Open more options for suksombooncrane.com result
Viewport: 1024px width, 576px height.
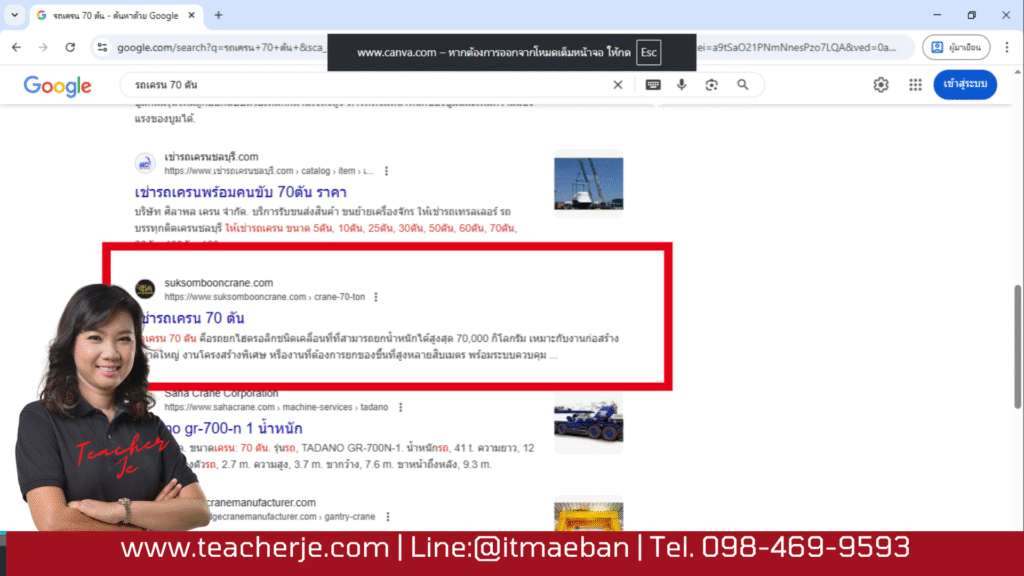tap(376, 297)
